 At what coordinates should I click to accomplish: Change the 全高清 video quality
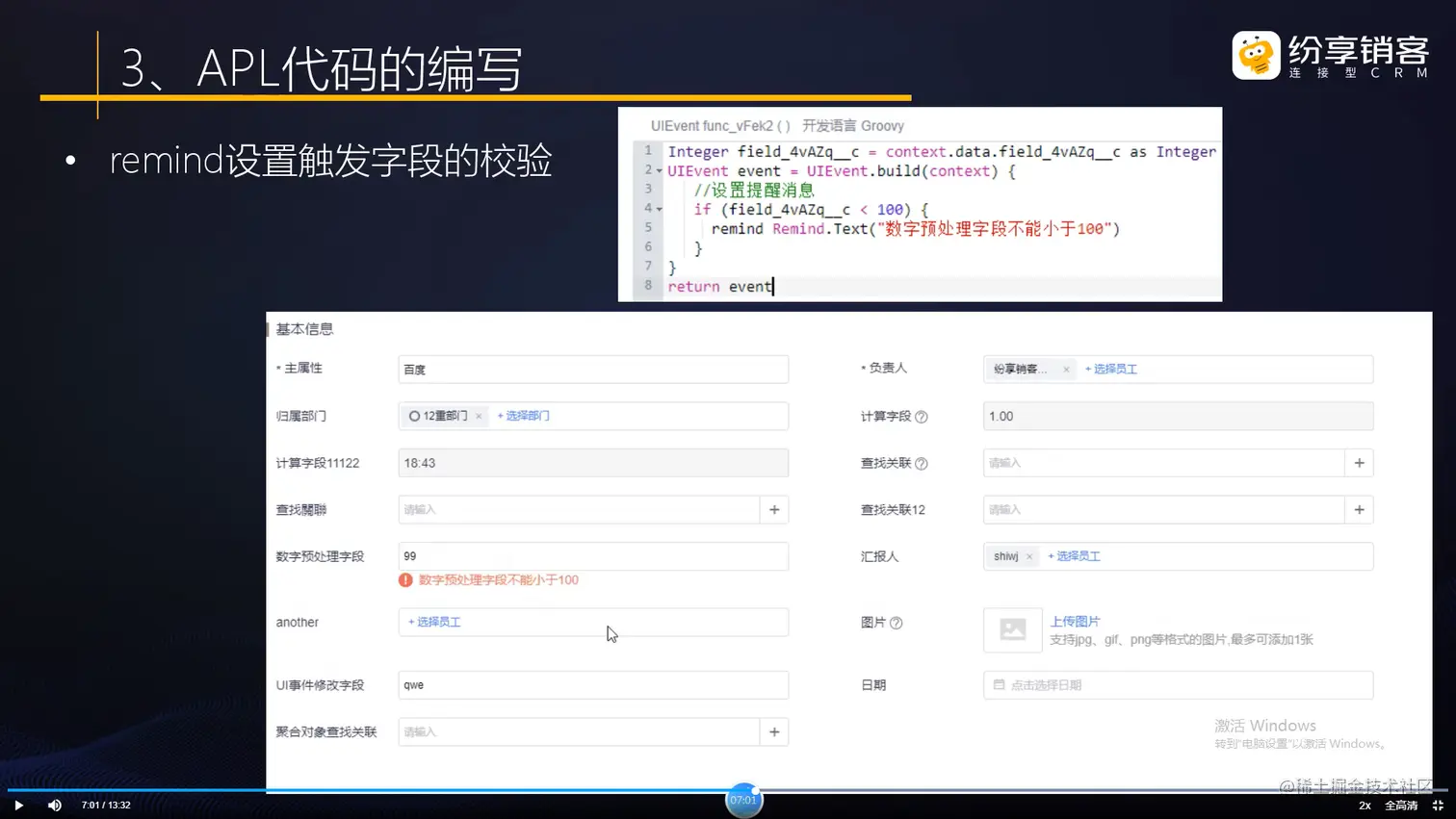point(1401,806)
